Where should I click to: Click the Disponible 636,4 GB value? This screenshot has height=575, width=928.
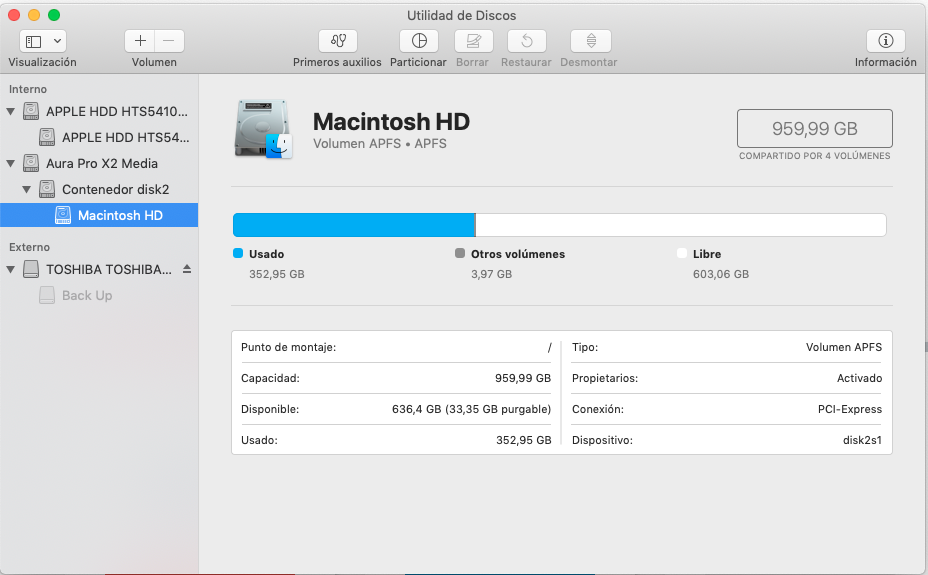pyautogui.click(x=471, y=409)
